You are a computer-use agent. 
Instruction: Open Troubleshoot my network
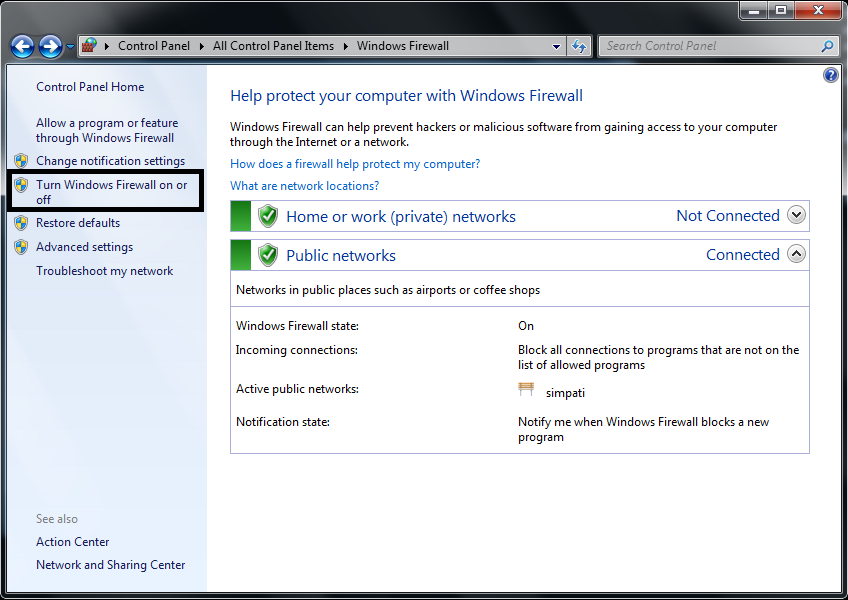pyautogui.click(x=104, y=271)
